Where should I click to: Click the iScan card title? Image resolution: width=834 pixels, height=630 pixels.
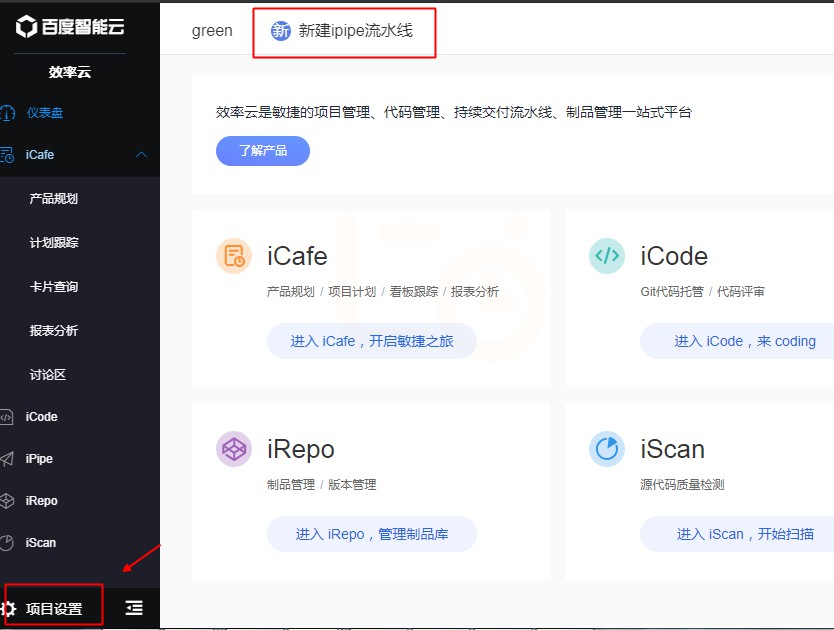[x=672, y=449]
